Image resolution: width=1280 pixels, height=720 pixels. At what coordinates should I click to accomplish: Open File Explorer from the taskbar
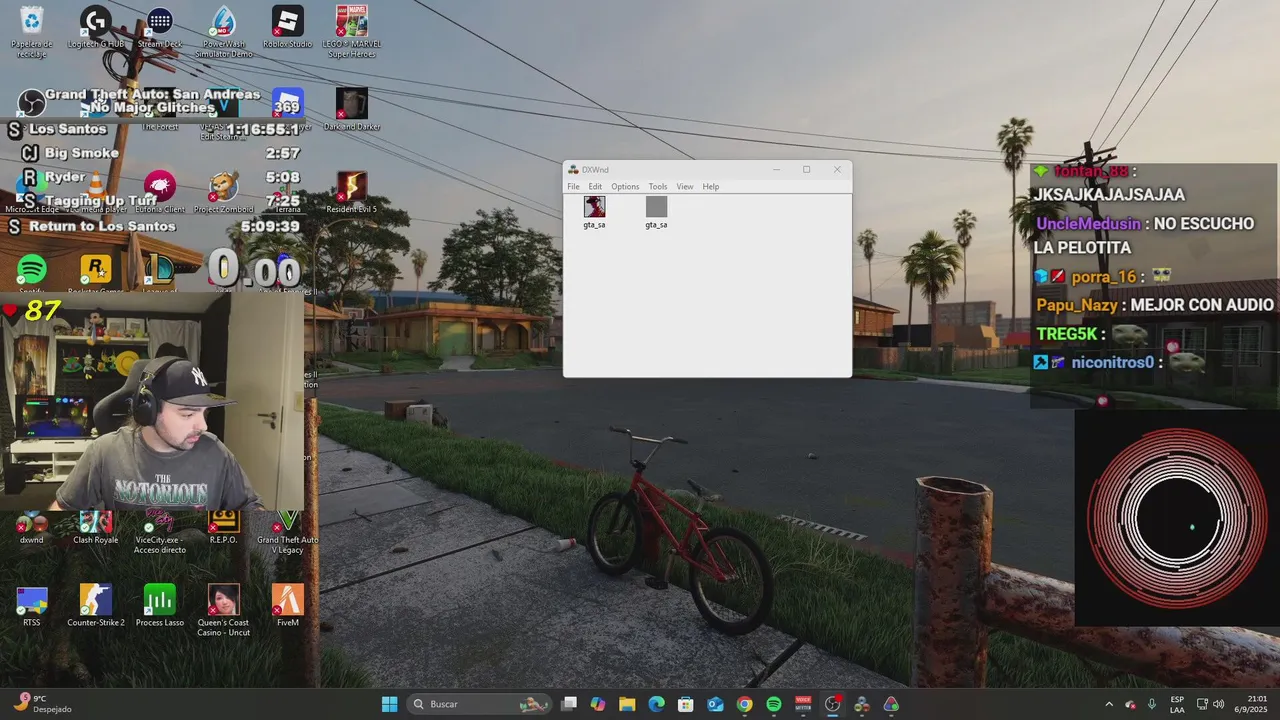click(627, 704)
